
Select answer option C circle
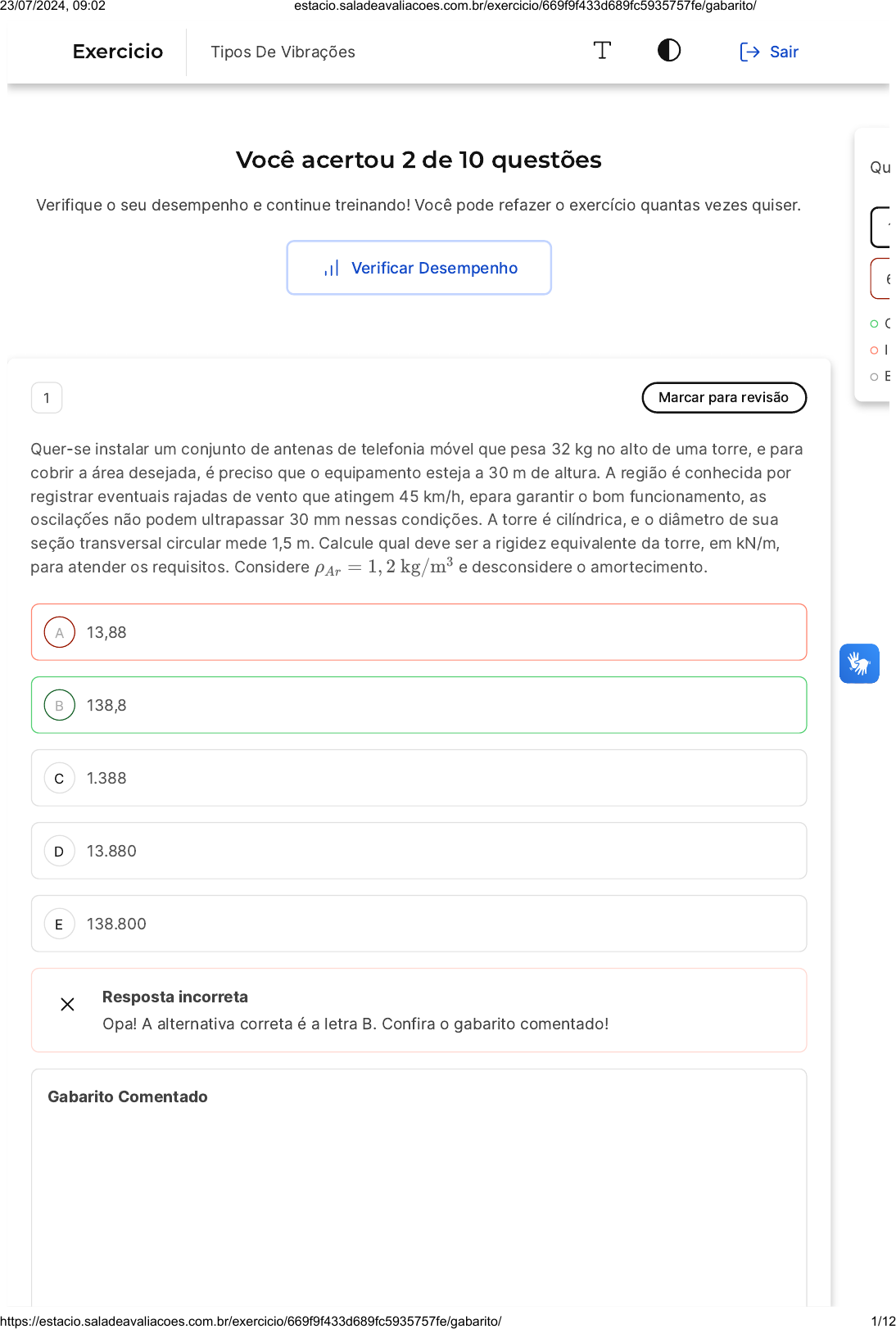point(59,778)
